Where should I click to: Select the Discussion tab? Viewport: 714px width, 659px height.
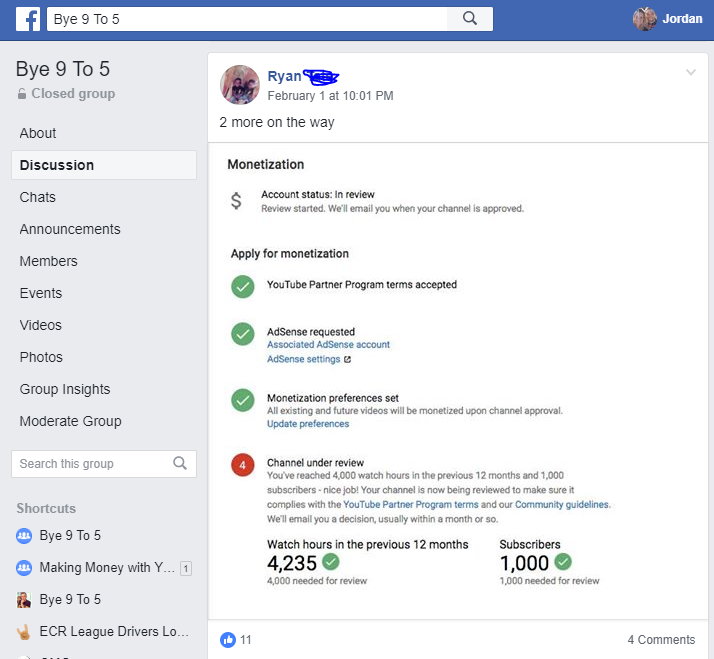click(x=104, y=165)
